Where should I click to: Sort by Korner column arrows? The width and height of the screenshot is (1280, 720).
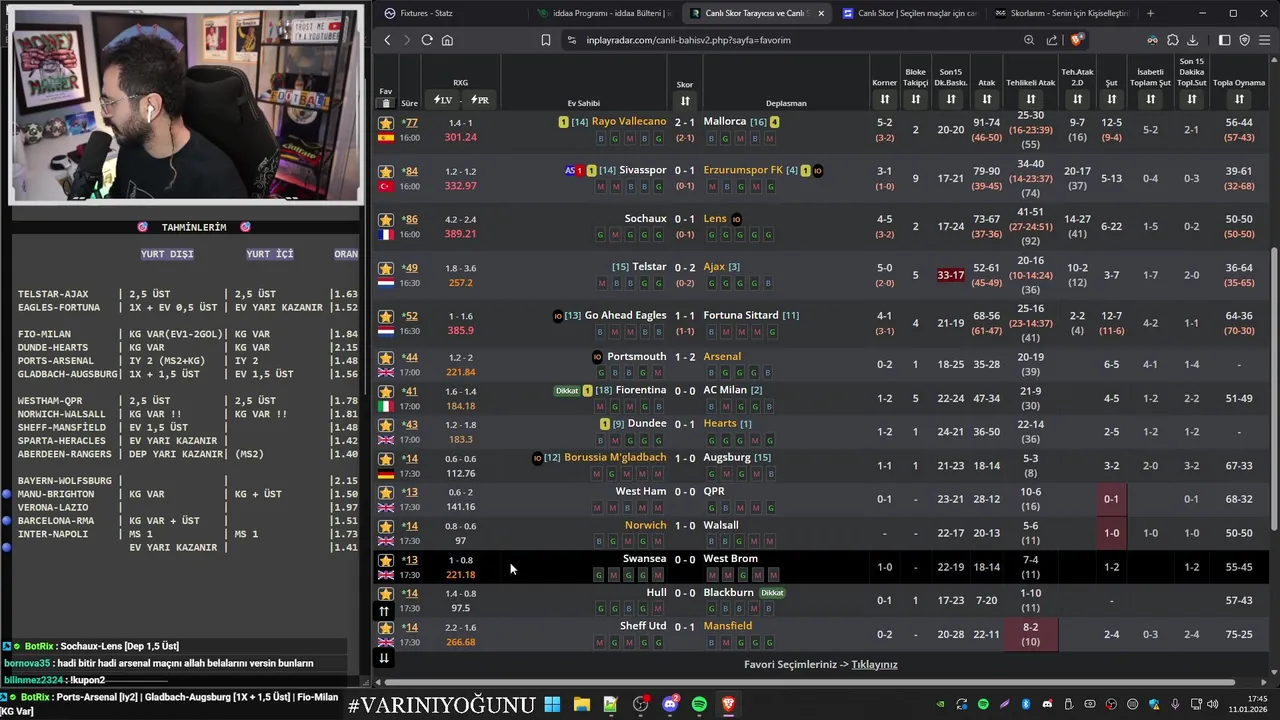(884, 99)
